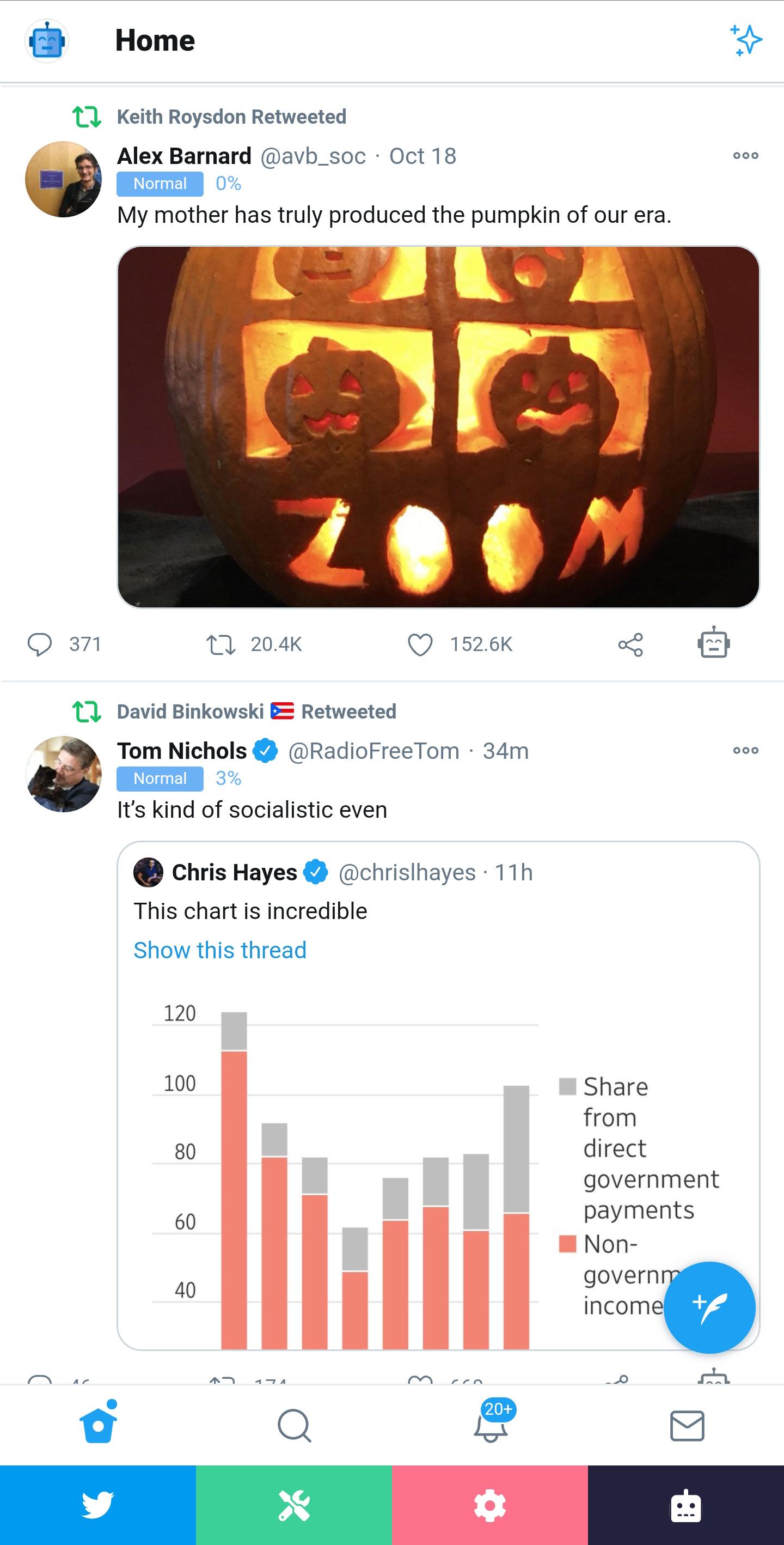Screen dimensions: 784x1545
Task: Retweet Alex Barnard's pumpkin tweet
Action: pos(220,645)
